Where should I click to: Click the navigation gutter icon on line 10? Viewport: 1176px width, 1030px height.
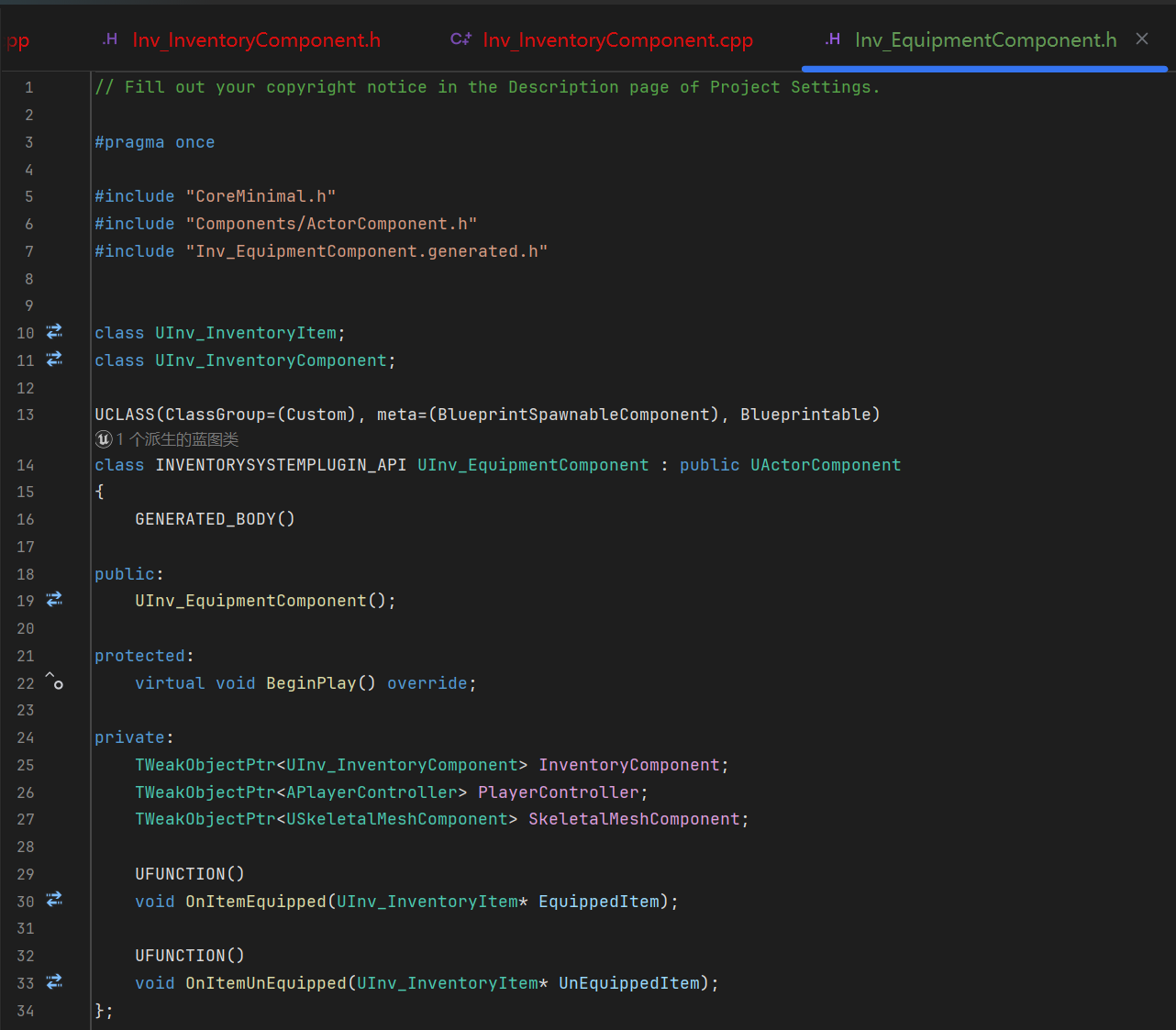(x=54, y=331)
